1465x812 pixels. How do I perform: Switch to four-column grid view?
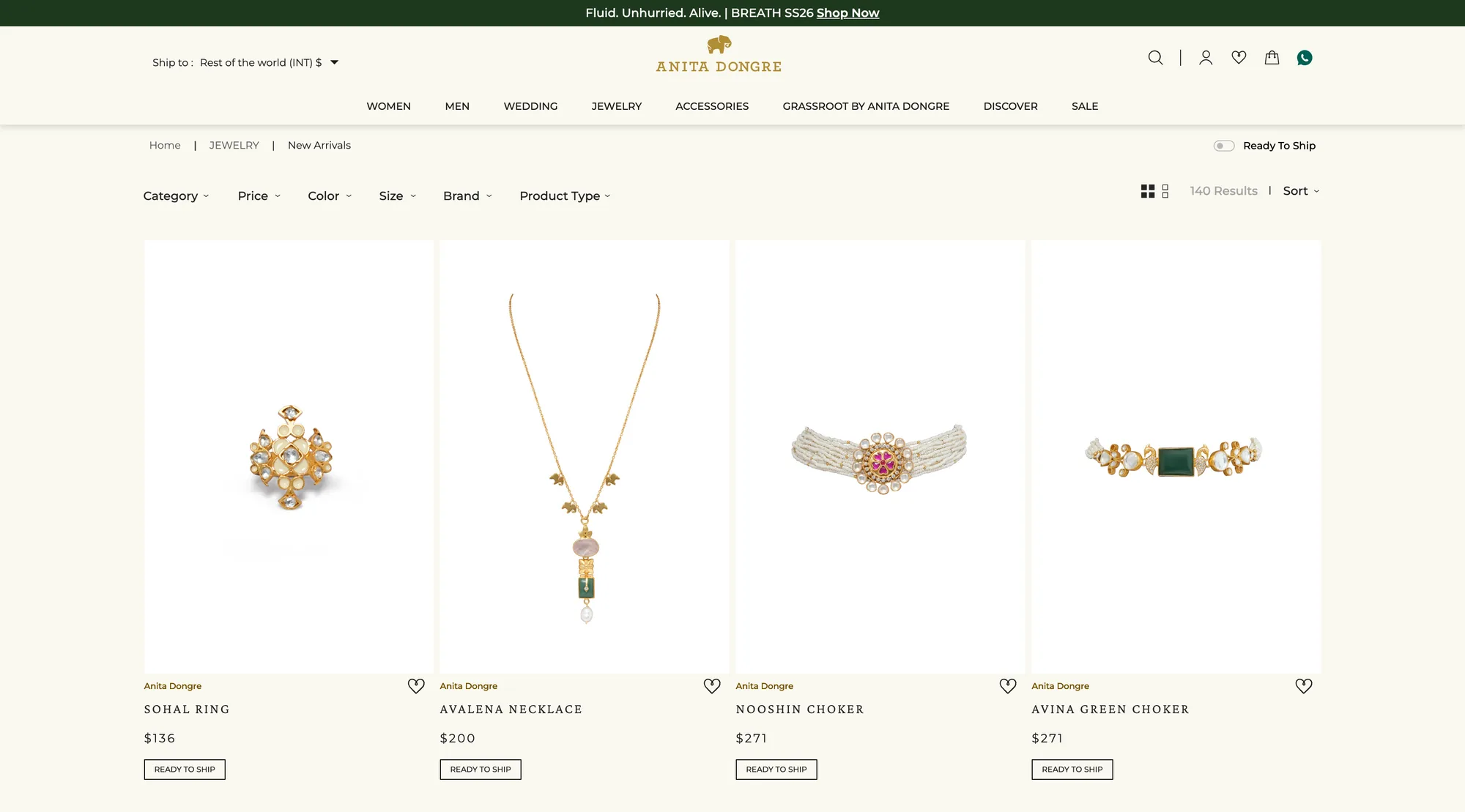(x=1148, y=191)
